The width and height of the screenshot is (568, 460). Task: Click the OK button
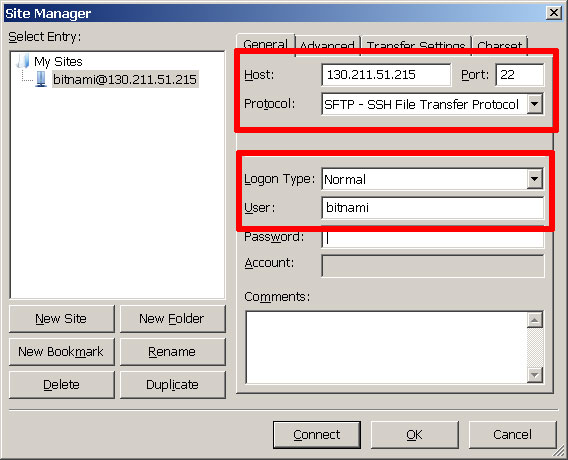414,435
